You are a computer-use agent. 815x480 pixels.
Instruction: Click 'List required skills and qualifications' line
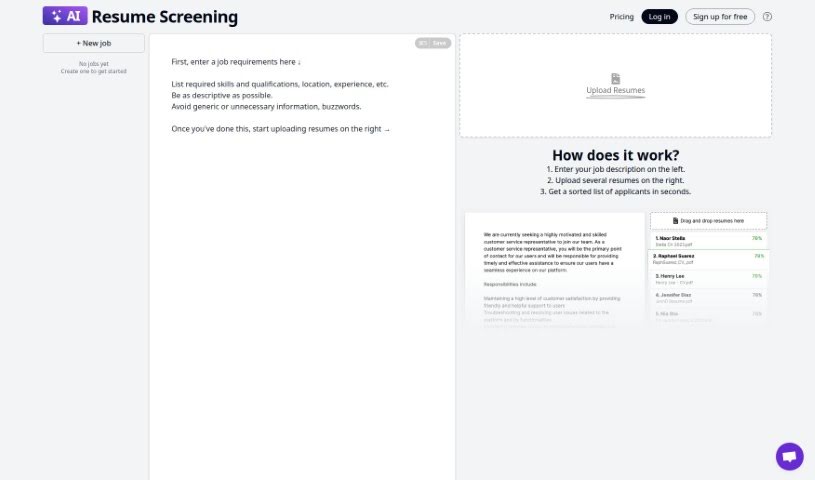click(x=280, y=84)
